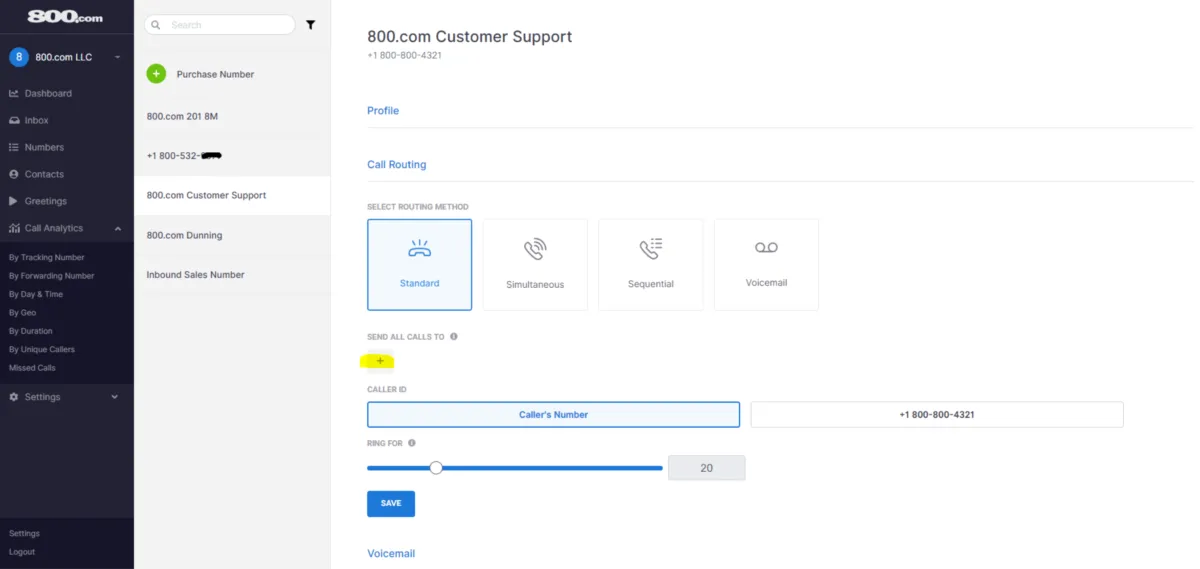Collapse the Call Routing section

coord(396,165)
